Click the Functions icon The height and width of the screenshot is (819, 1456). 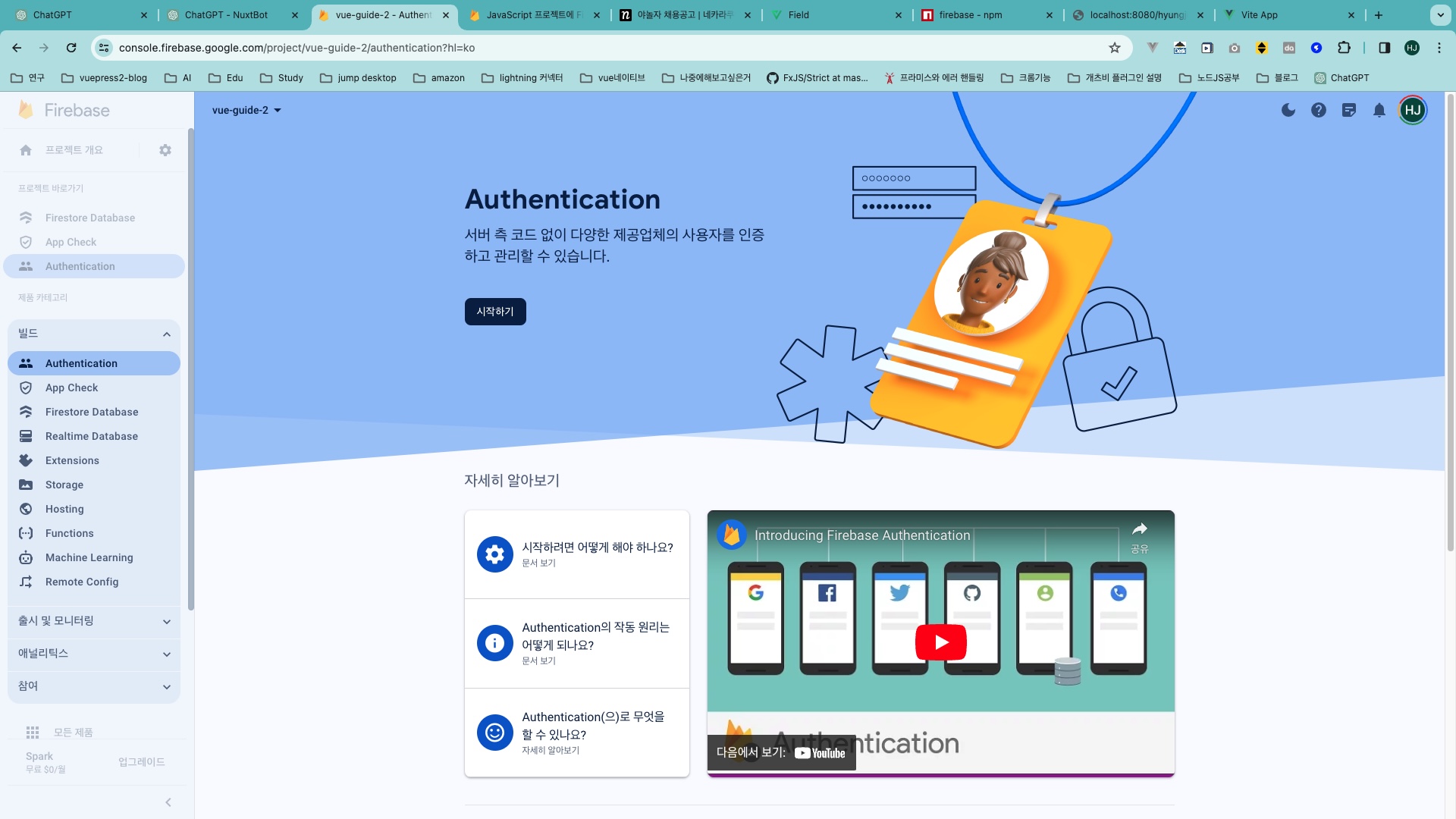tap(26, 533)
